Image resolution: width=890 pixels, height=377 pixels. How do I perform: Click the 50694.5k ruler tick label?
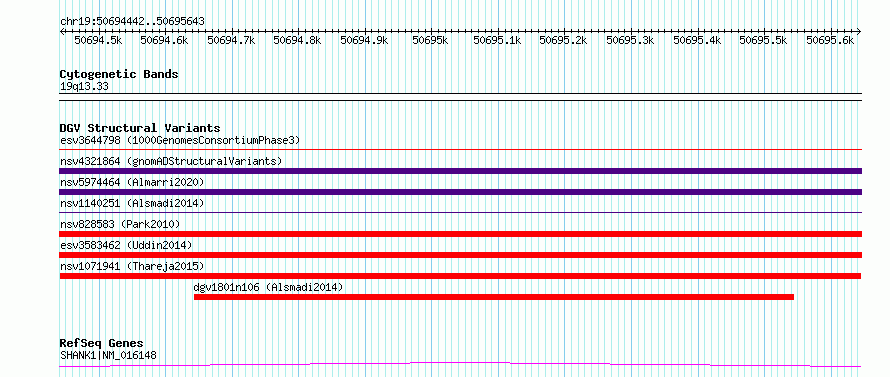[x=98, y=40]
